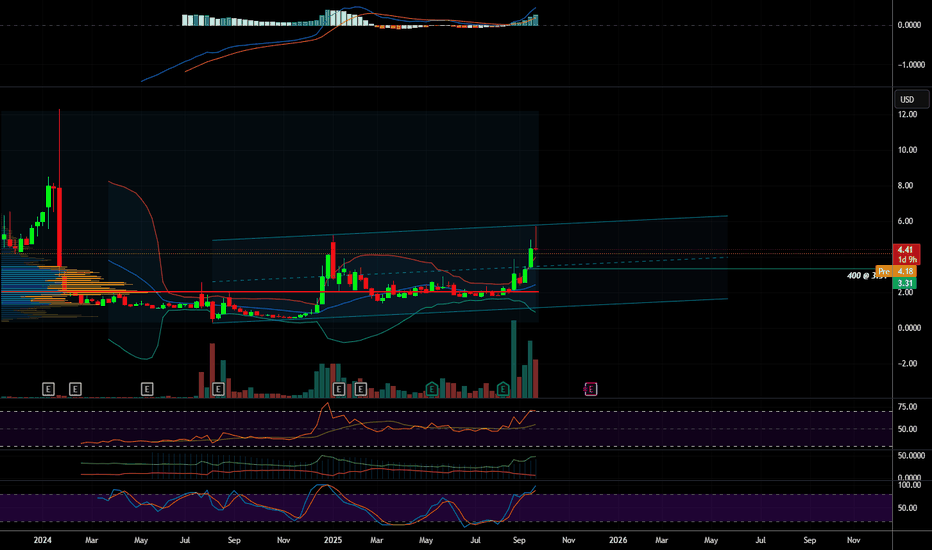The image size is (932, 550).
Task: Click the first earnings marker in early 2024
Action: (48, 388)
